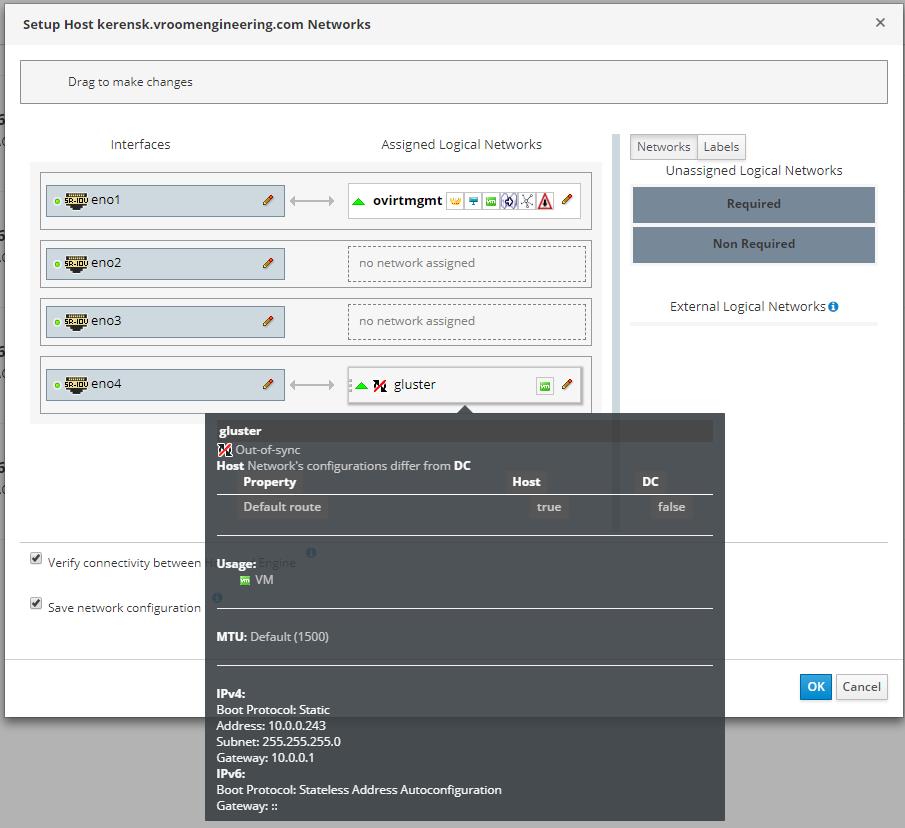
Task: Click the crown management icon on ovirtmgmt
Action: (x=454, y=201)
